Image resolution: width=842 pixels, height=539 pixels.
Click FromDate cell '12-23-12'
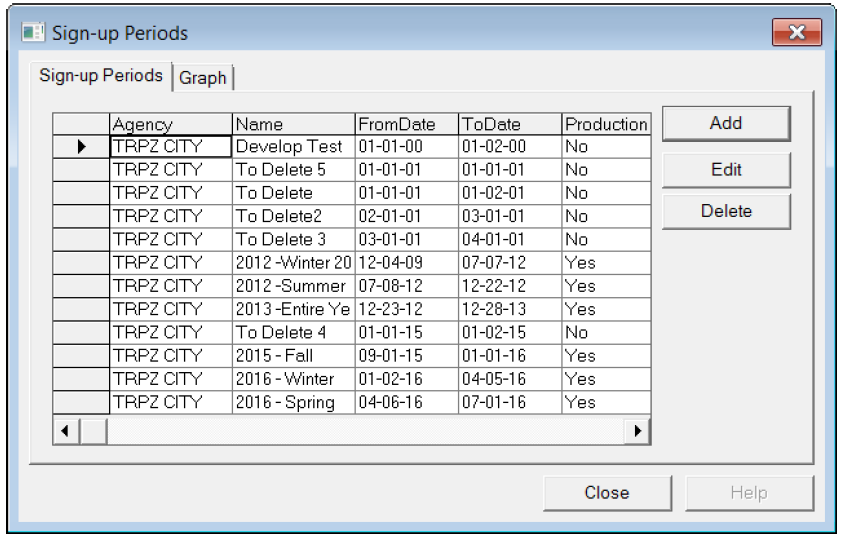tap(407, 309)
